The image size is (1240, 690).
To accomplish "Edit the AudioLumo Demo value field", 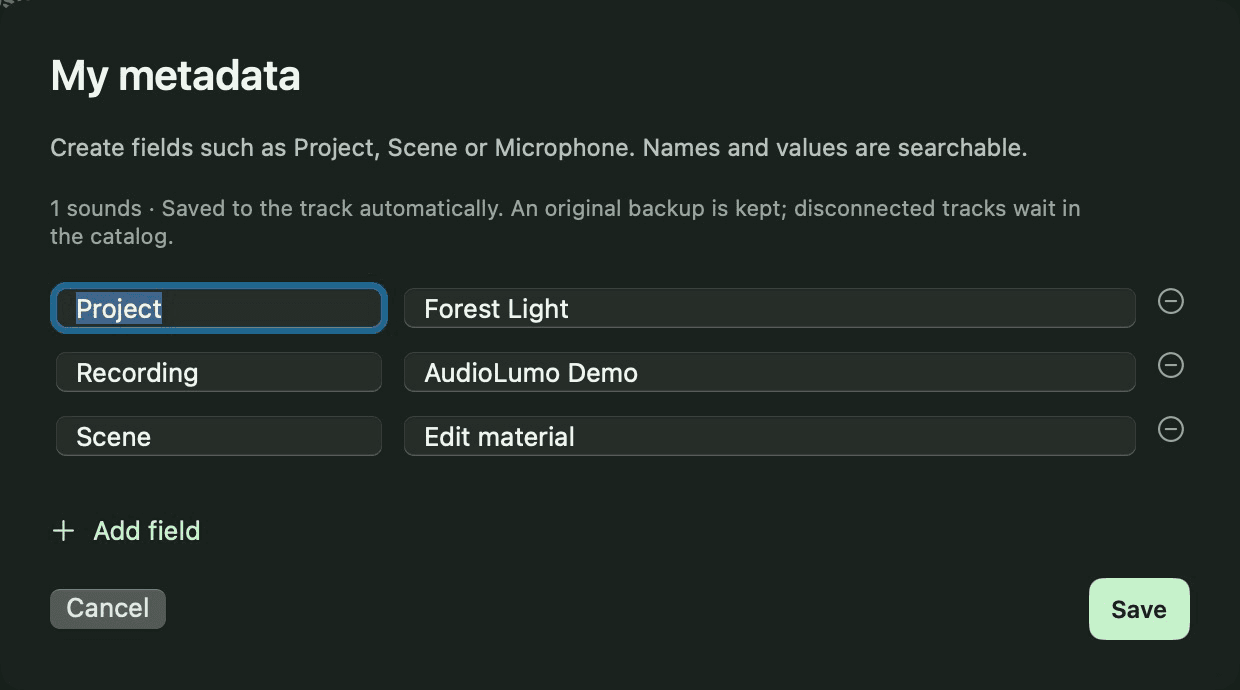I will (x=769, y=372).
